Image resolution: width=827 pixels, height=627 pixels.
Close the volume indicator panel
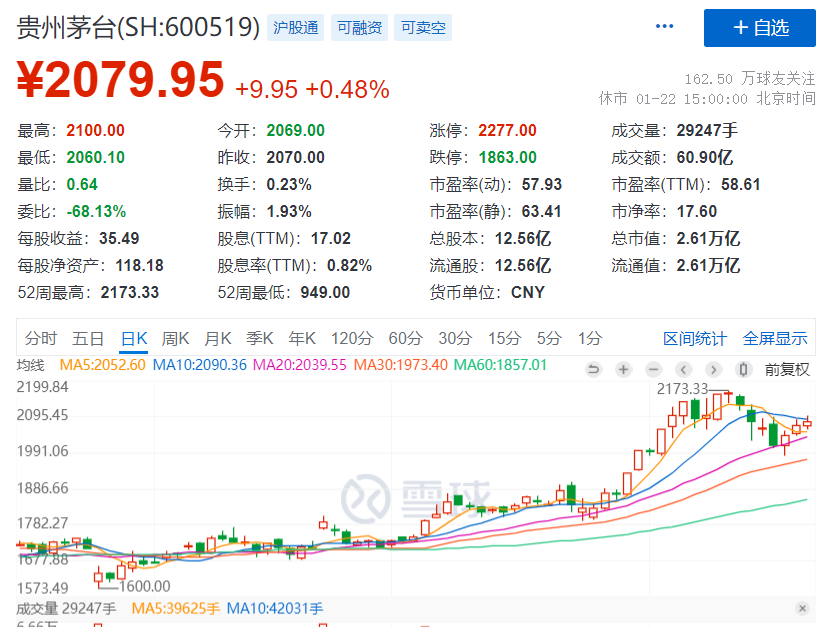pos(802,608)
